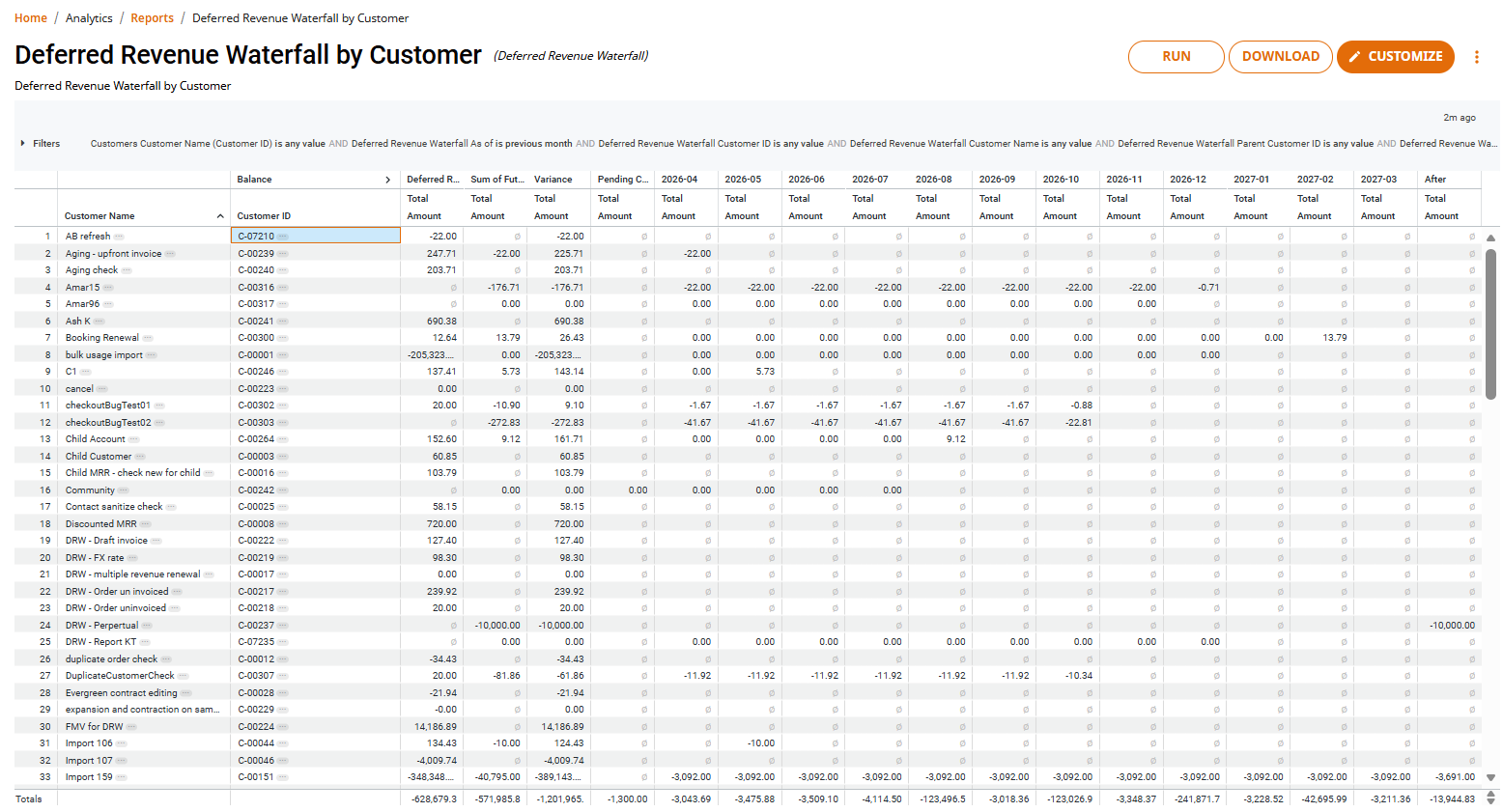Open the Reports breadcrumb link

click(x=153, y=18)
